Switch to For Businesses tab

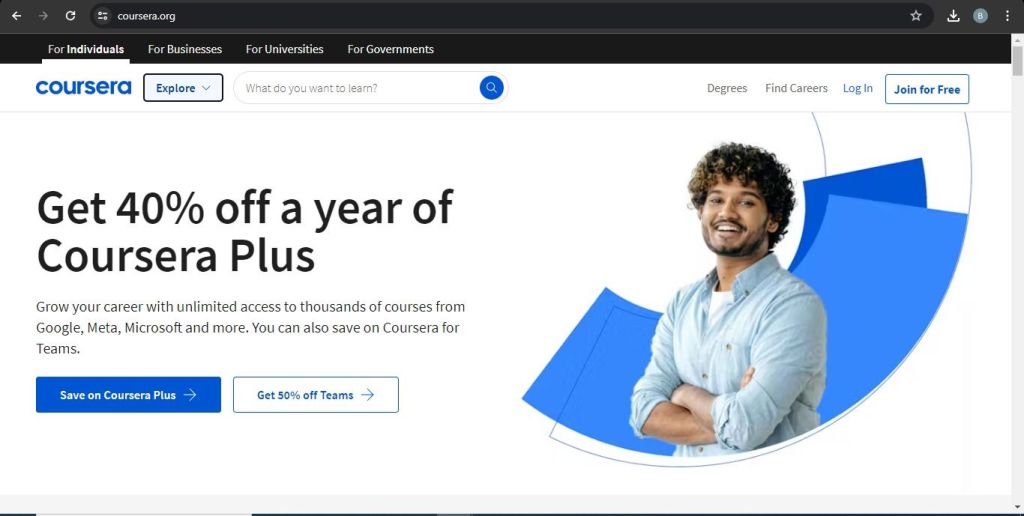point(185,49)
